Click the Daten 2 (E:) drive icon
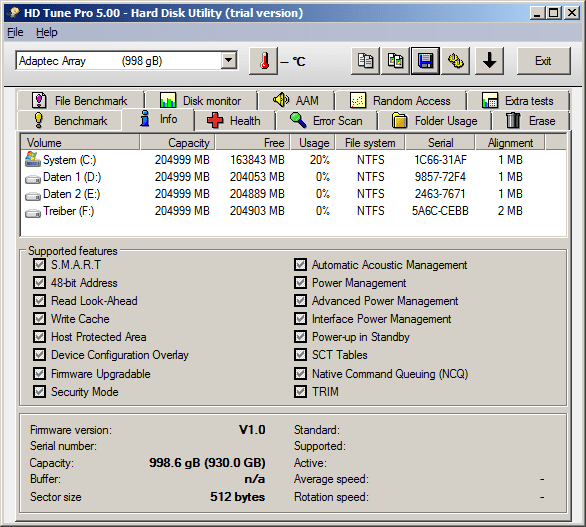 (x=33, y=196)
